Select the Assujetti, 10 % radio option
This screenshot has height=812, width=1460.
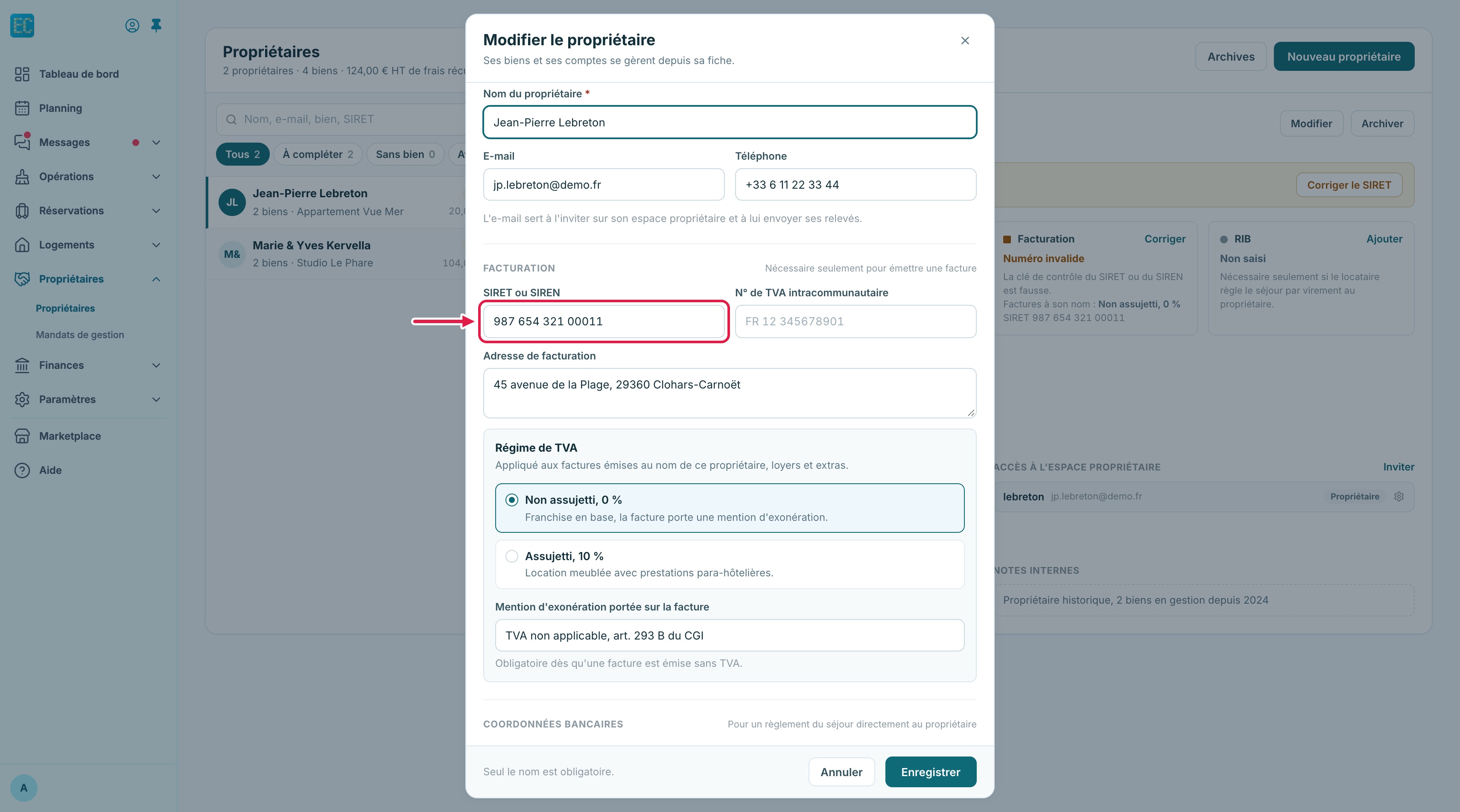click(512, 556)
